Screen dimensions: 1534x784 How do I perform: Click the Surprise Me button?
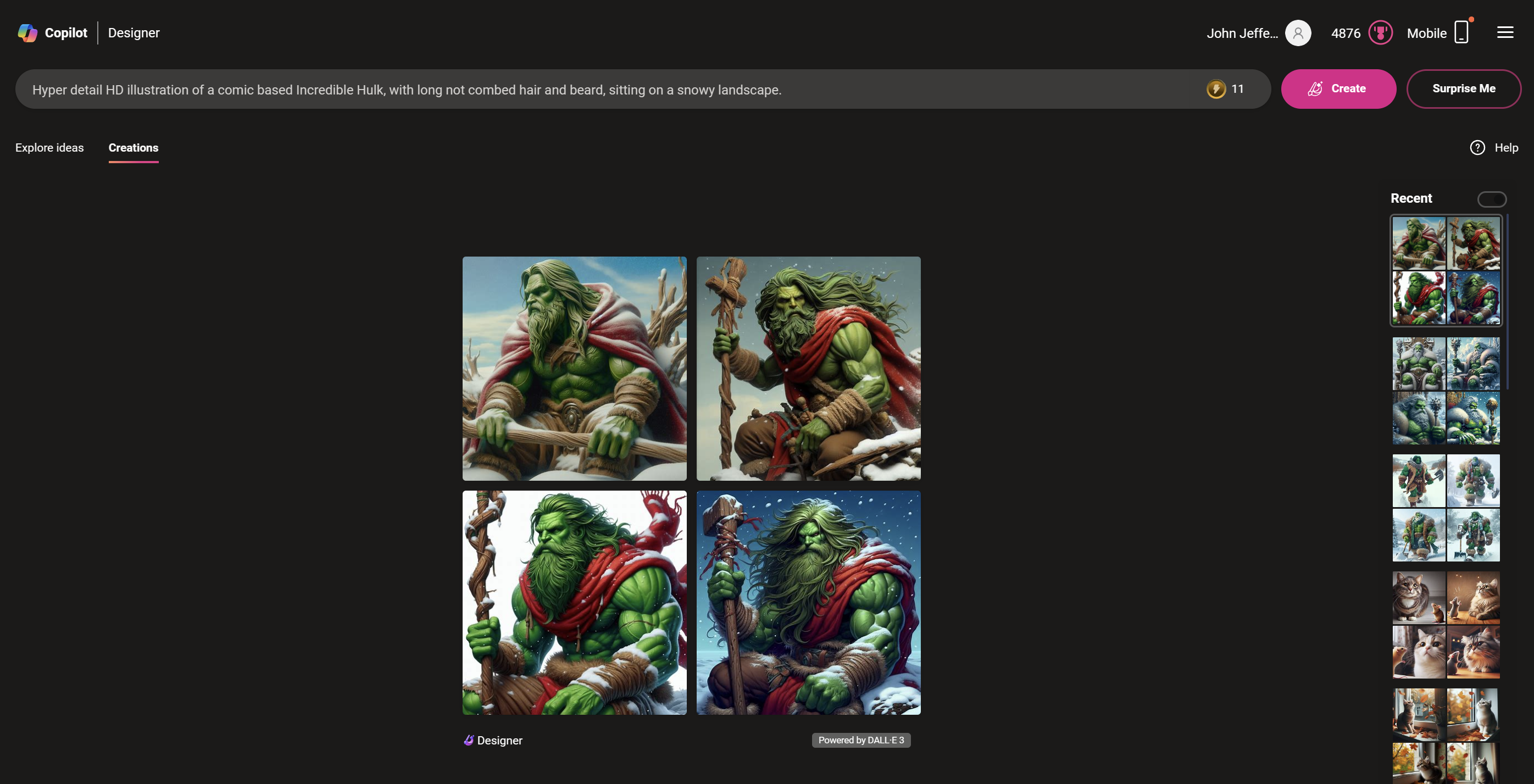point(1463,88)
